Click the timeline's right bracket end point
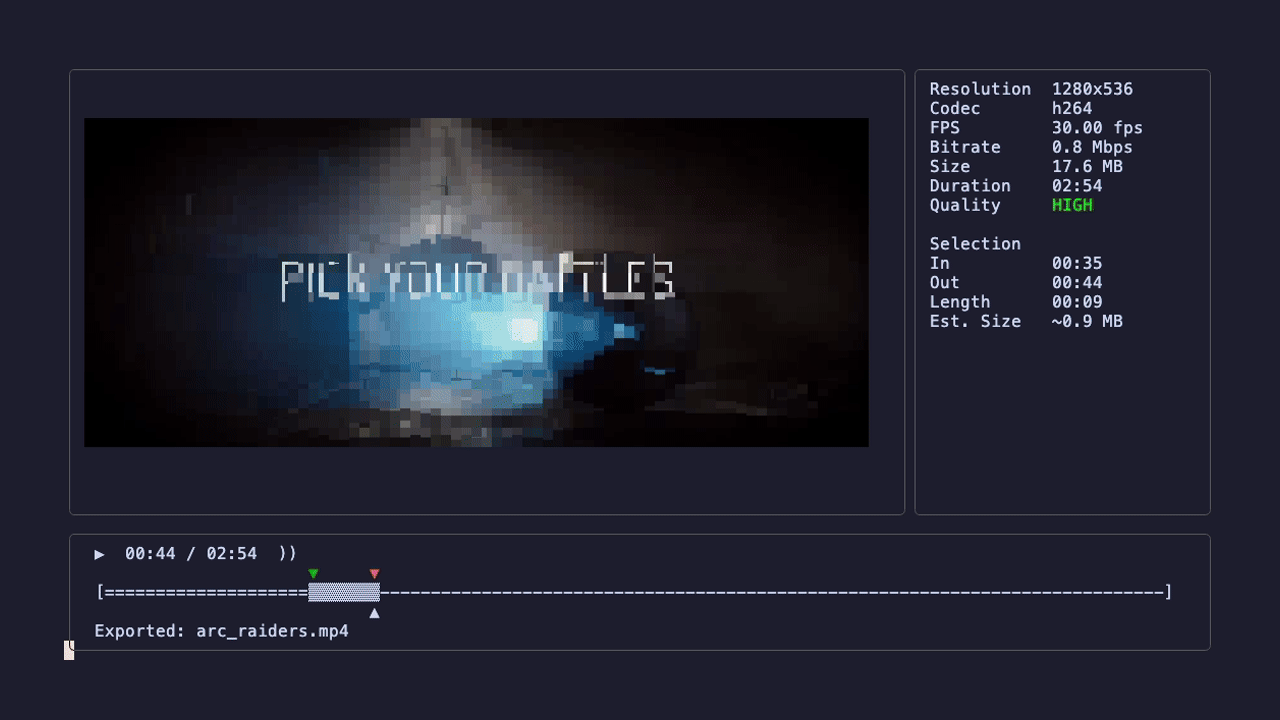Viewport: 1280px width, 720px height. [x=1168, y=591]
